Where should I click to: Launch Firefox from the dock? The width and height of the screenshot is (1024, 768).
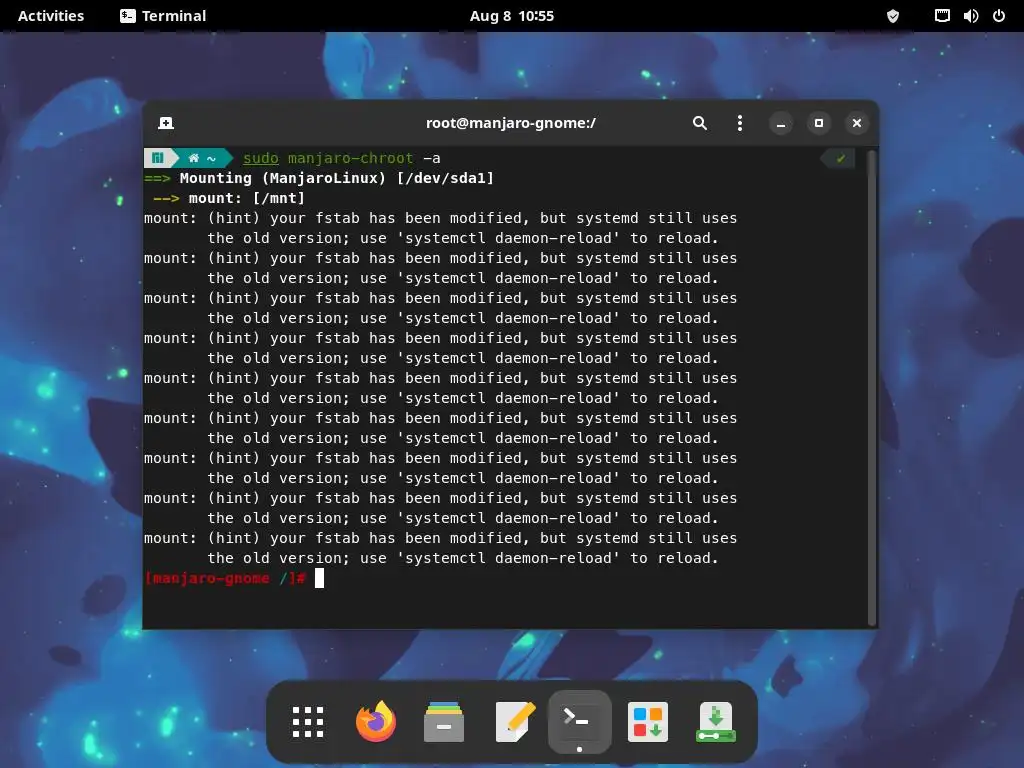pyautogui.click(x=376, y=722)
